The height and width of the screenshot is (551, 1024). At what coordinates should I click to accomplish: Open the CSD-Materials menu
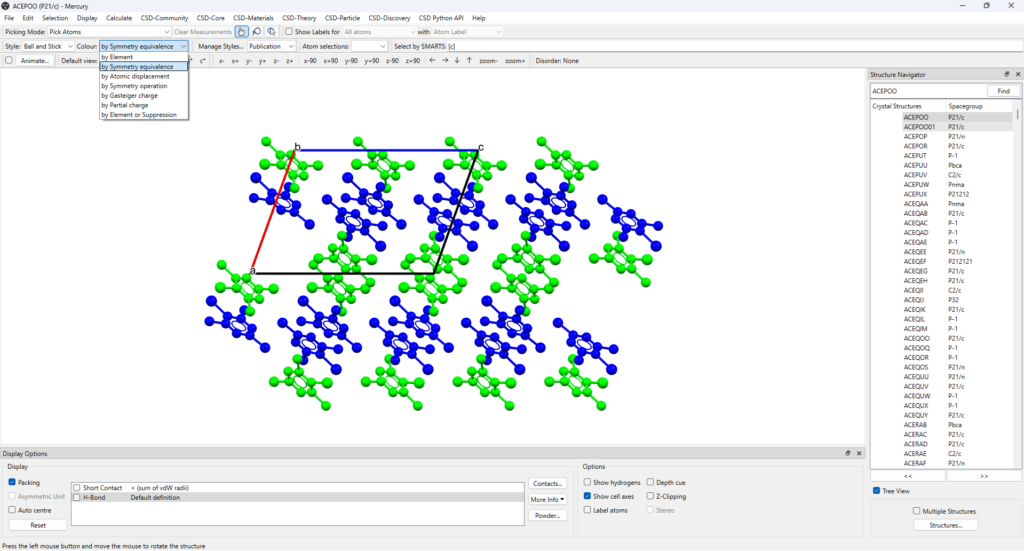point(252,18)
